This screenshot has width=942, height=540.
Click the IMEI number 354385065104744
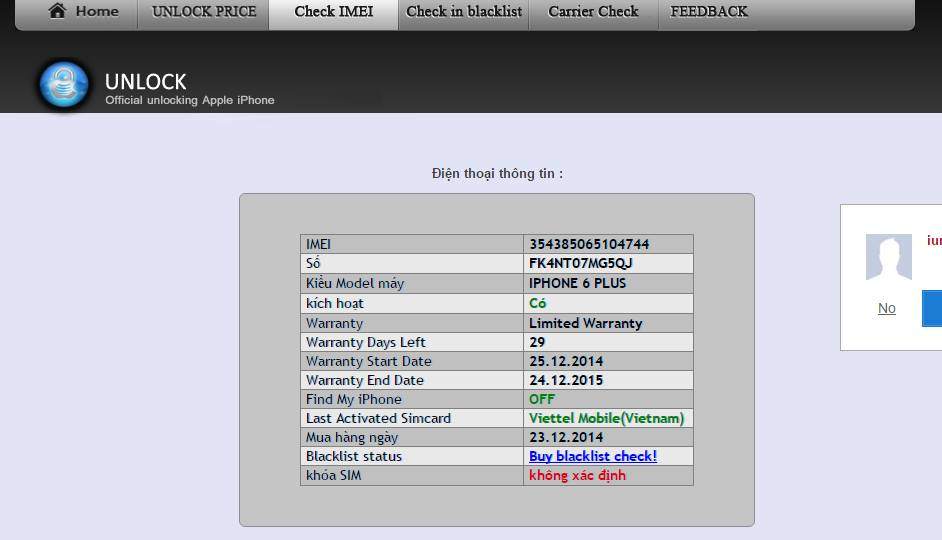click(589, 244)
